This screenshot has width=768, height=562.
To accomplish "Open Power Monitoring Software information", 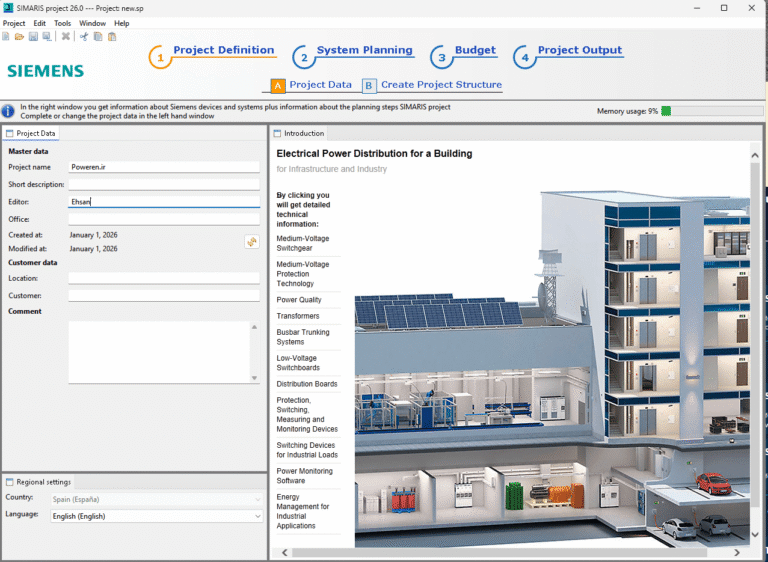I will pos(304,476).
